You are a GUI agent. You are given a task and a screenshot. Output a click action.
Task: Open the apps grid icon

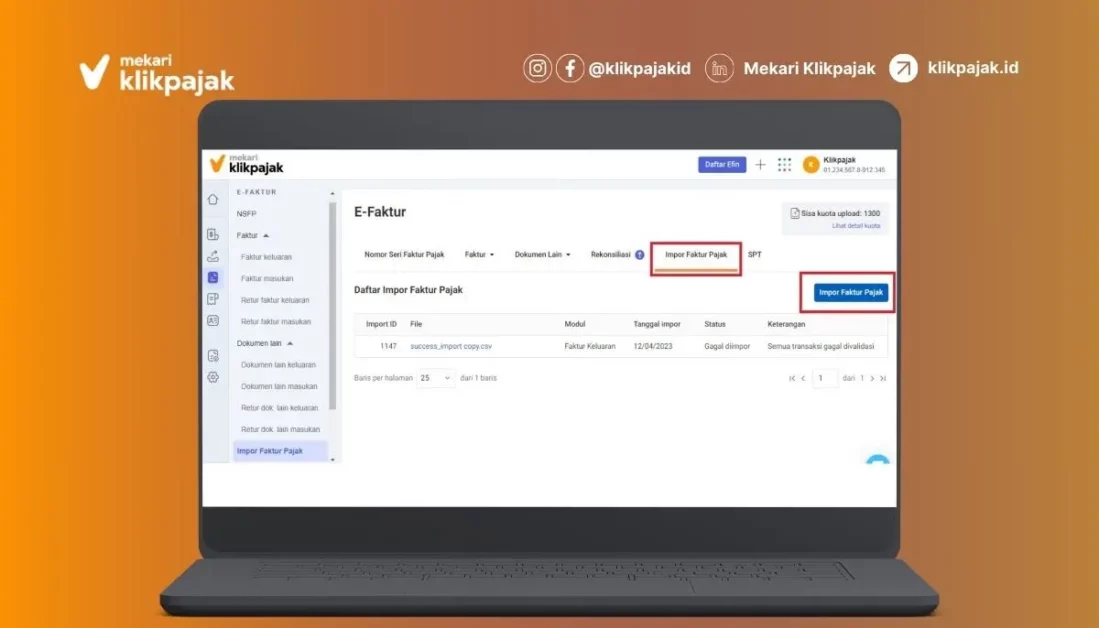pyautogui.click(x=784, y=165)
